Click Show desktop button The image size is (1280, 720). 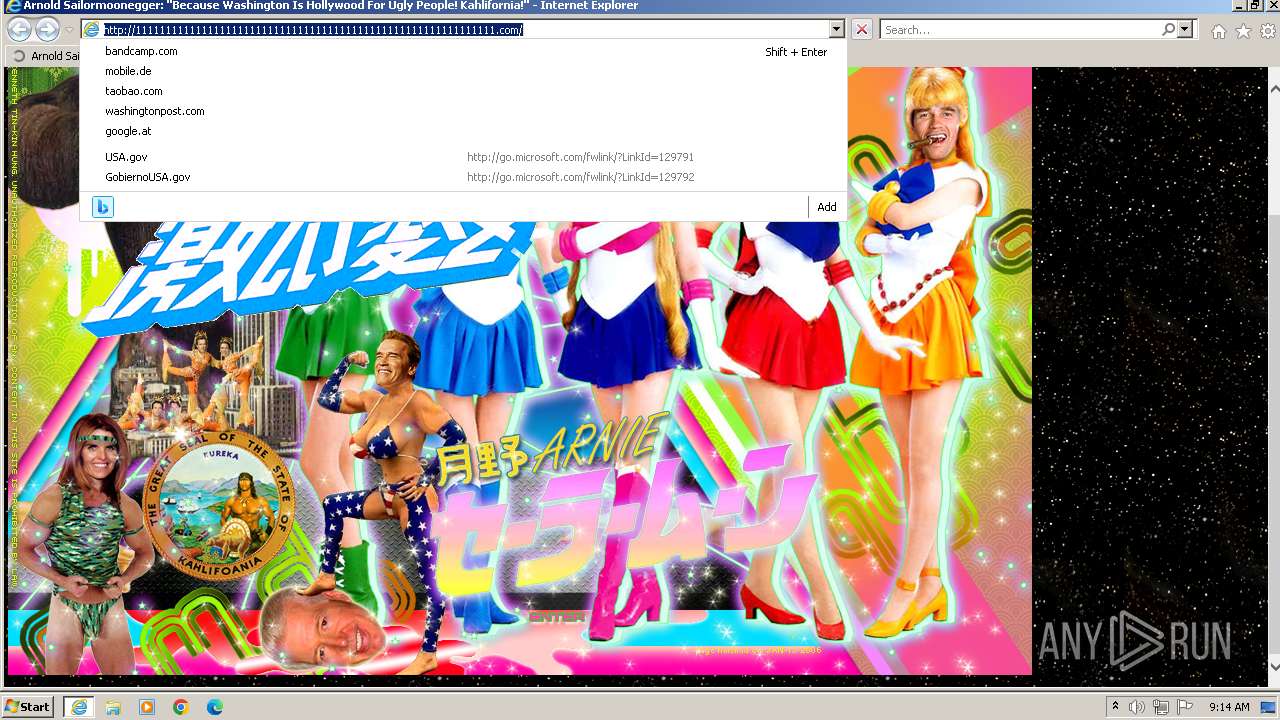(x=1269, y=707)
